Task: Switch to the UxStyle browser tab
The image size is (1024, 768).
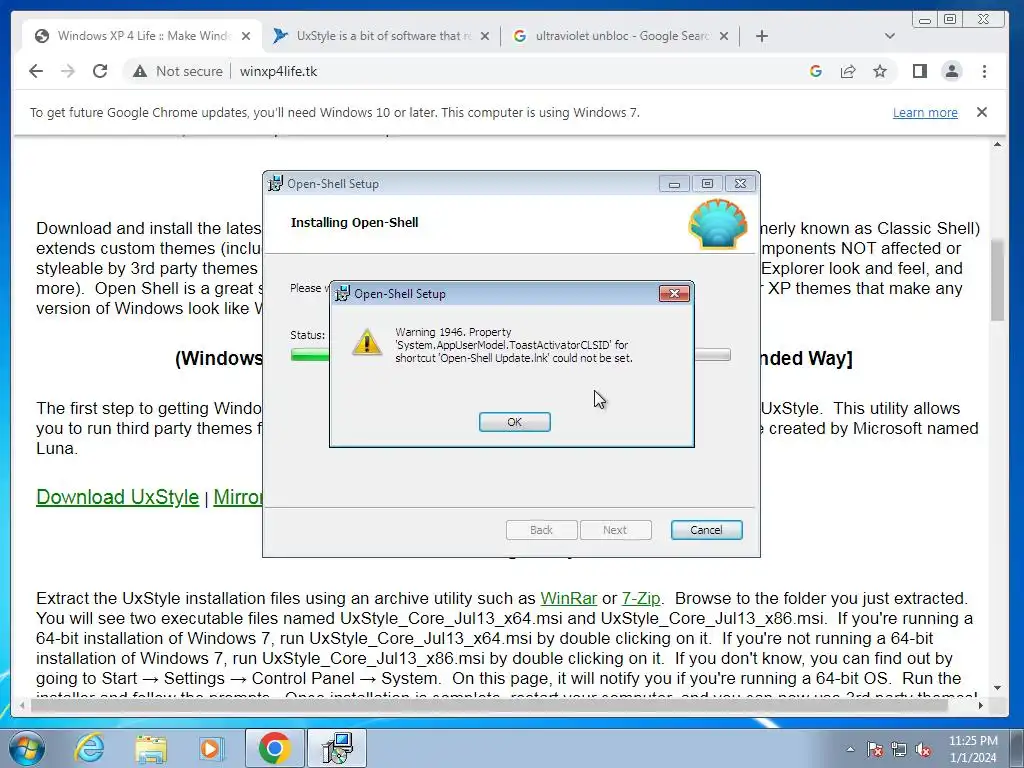Action: [382, 36]
